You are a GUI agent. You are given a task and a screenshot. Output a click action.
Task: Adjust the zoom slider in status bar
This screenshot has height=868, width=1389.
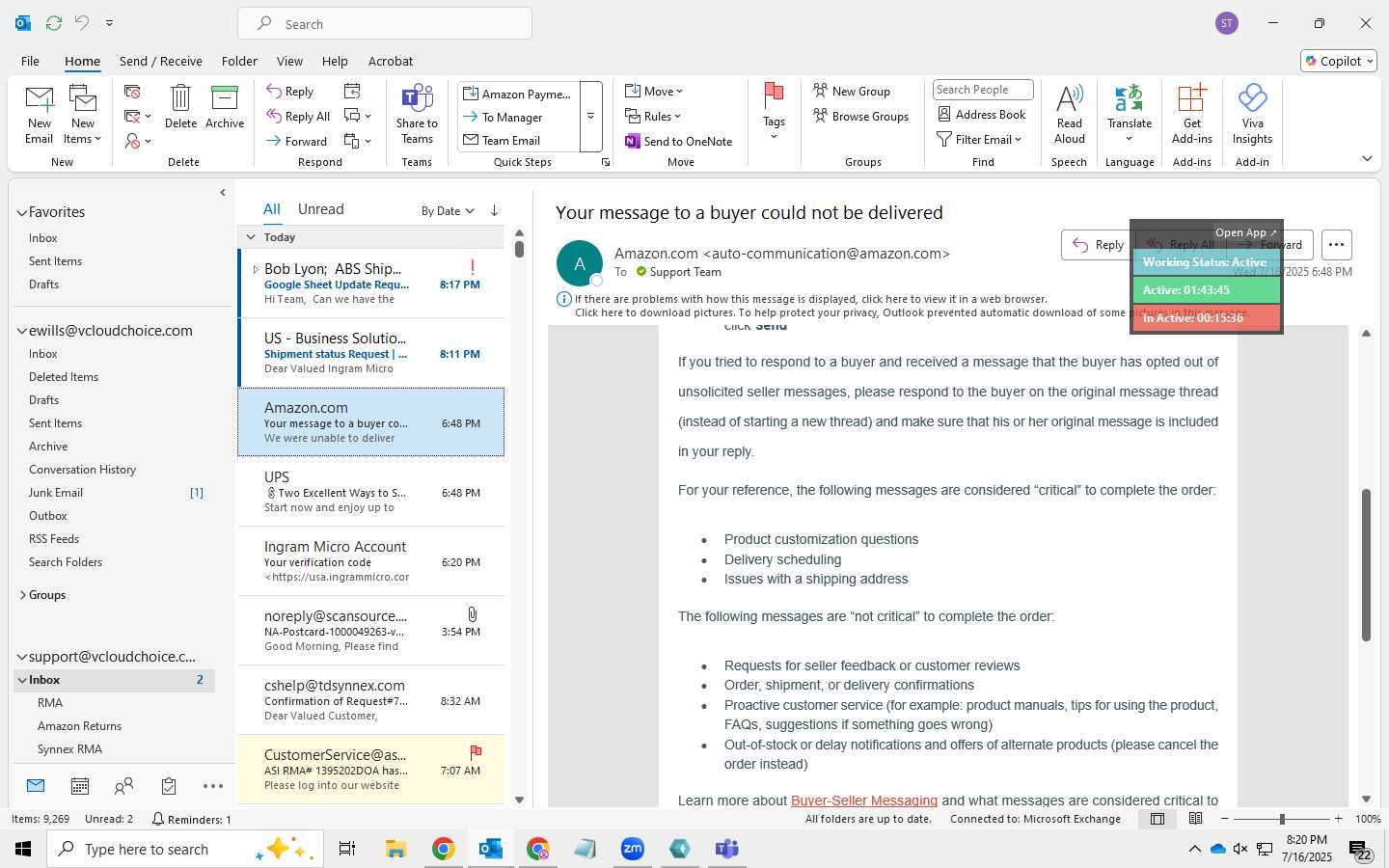1282,819
